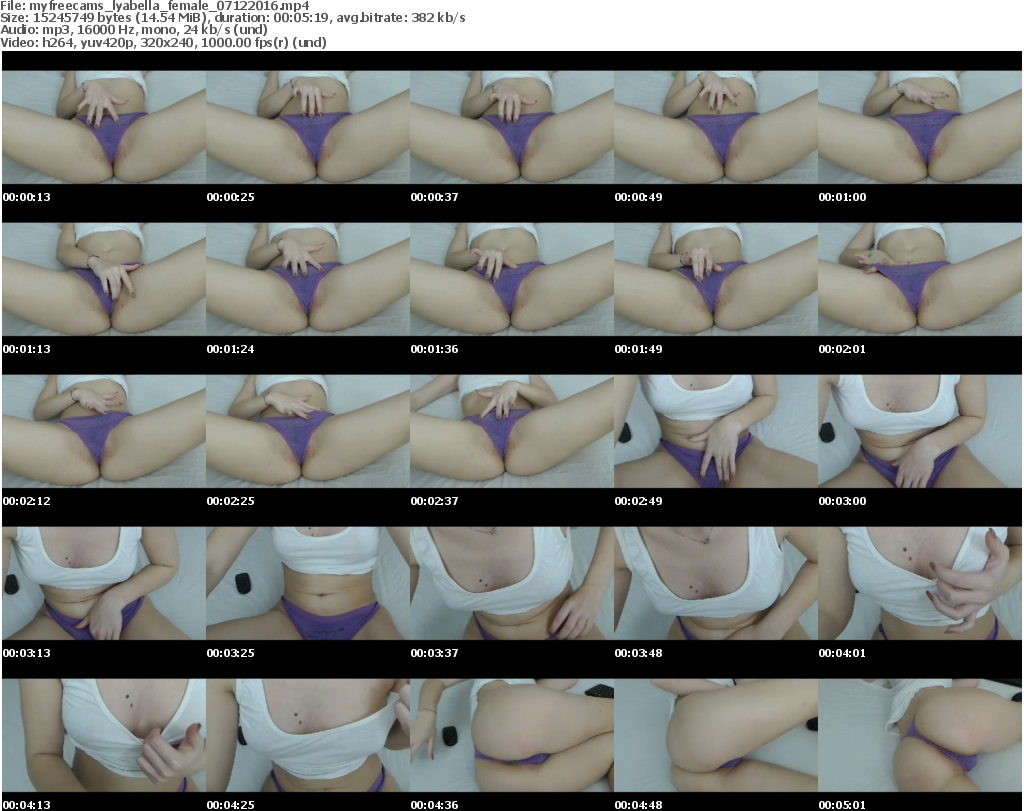The image size is (1024, 811).
Task: Select the time caption 00:02:12
Action: tap(27, 501)
